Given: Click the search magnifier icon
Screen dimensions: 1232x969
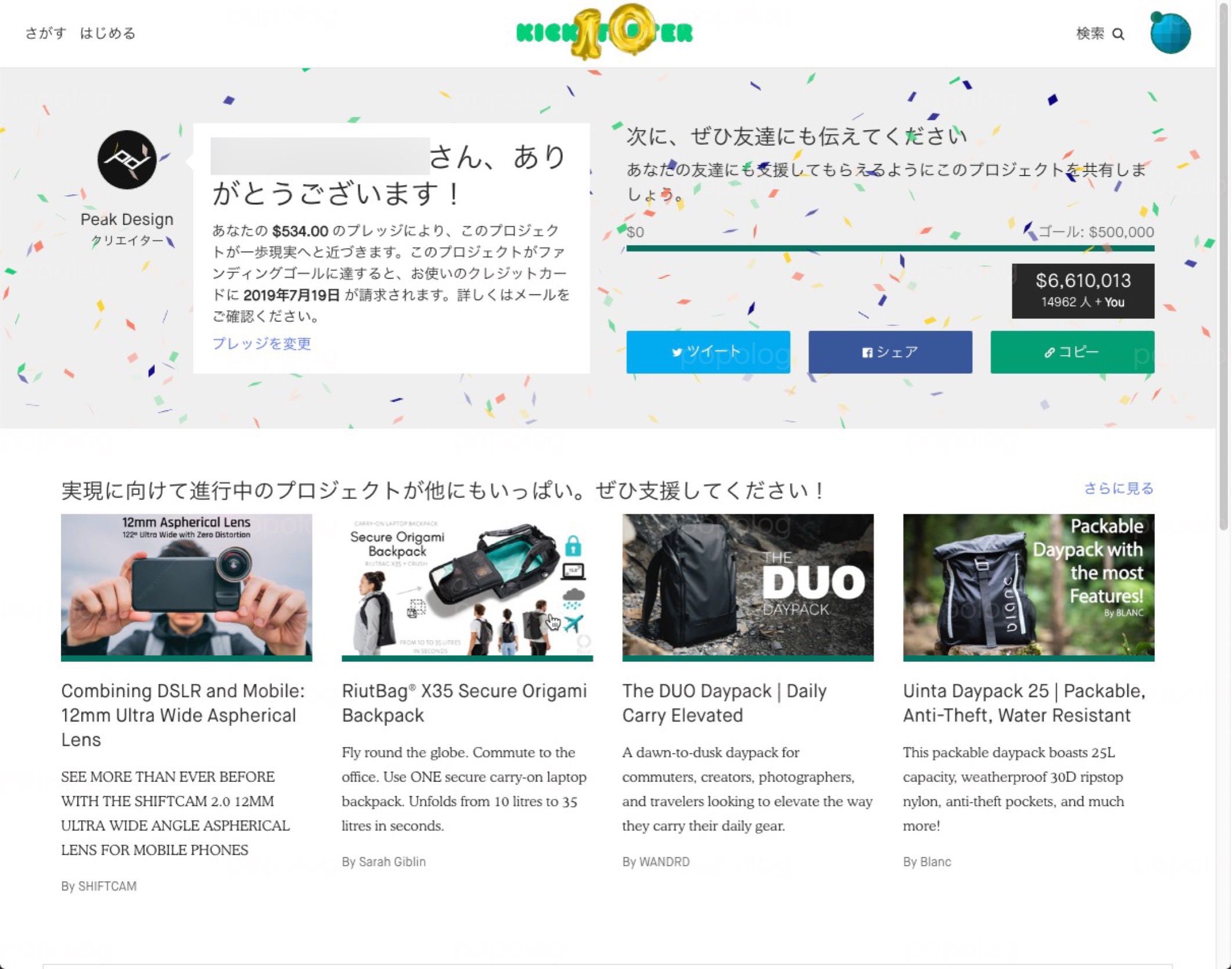Looking at the screenshot, I should [x=1118, y=34].
